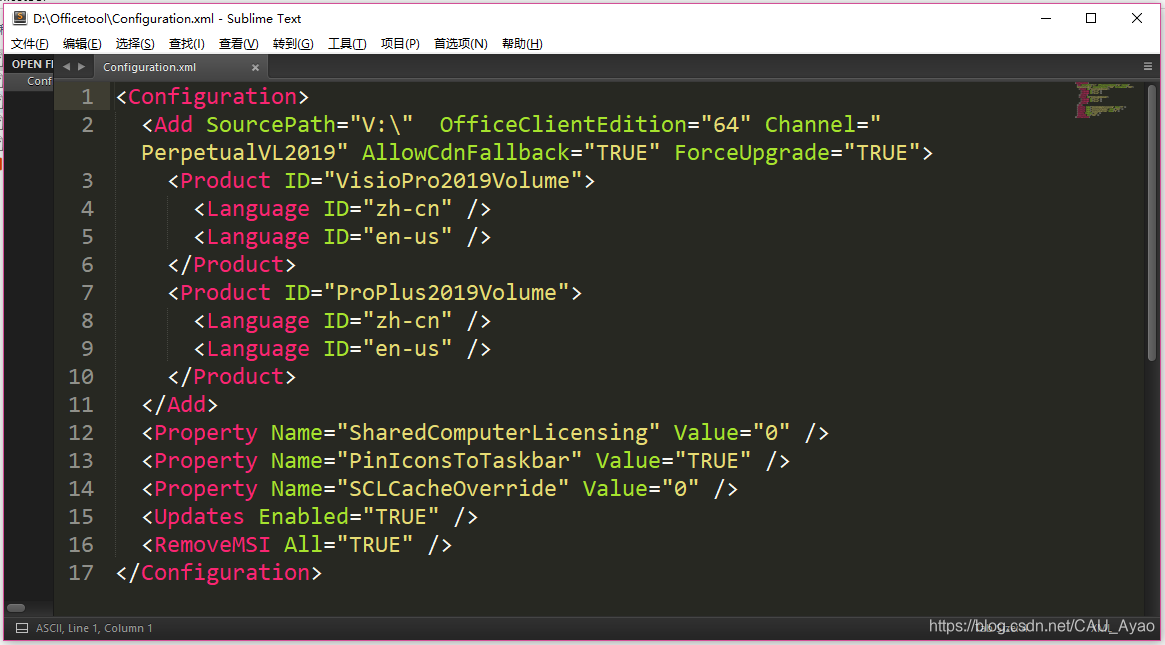Click the next tab arrow

tap(82, 67)
